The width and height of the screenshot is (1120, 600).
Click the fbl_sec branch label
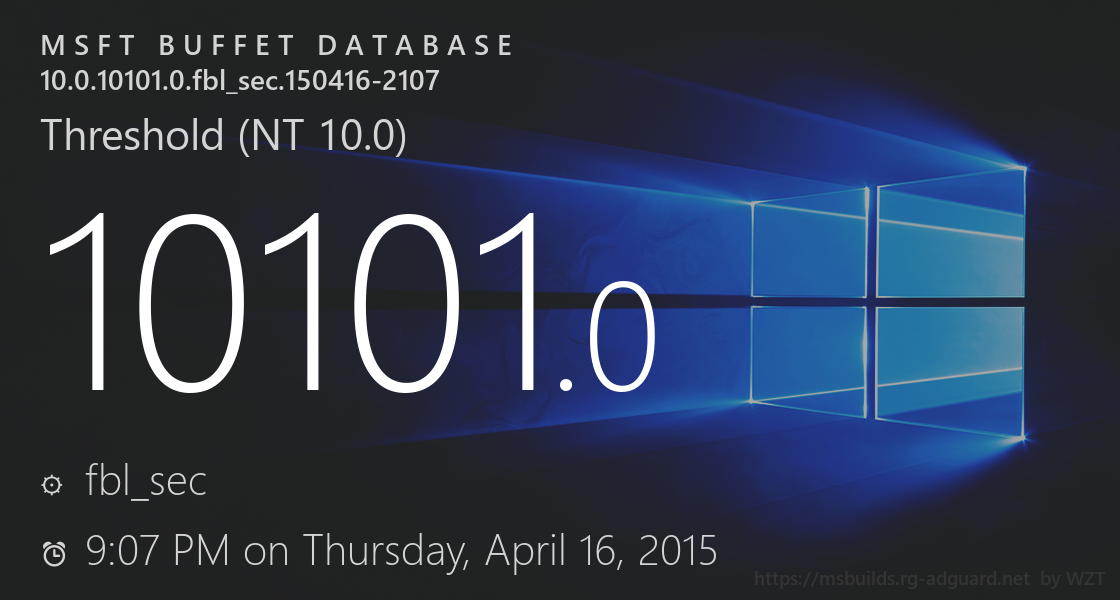pos(146,482)
